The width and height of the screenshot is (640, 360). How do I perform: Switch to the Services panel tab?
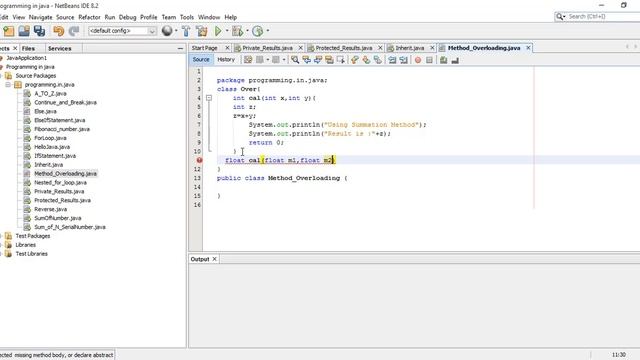[60, 49]
